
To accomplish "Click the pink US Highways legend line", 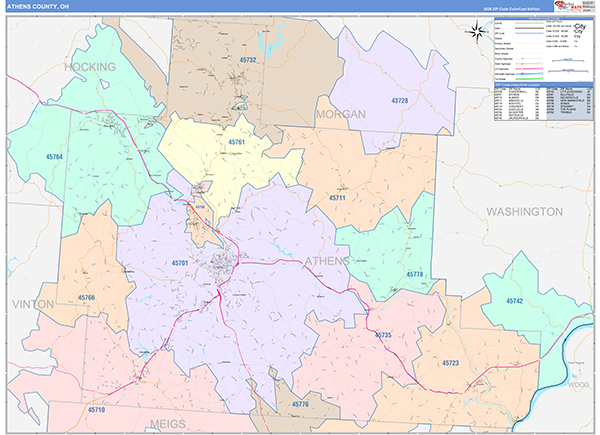I will 529,69.
